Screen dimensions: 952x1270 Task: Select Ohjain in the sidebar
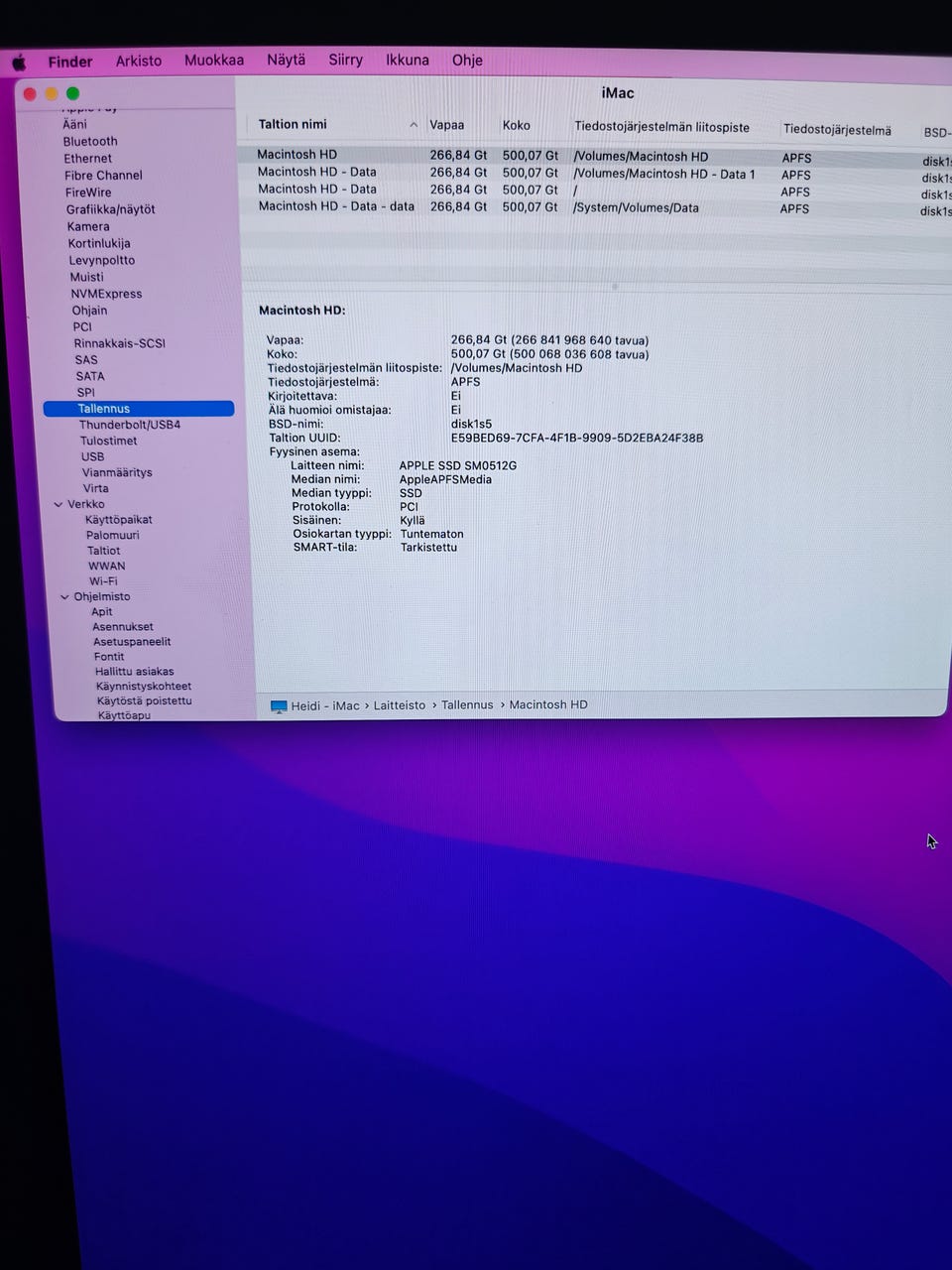pos(89,311)
